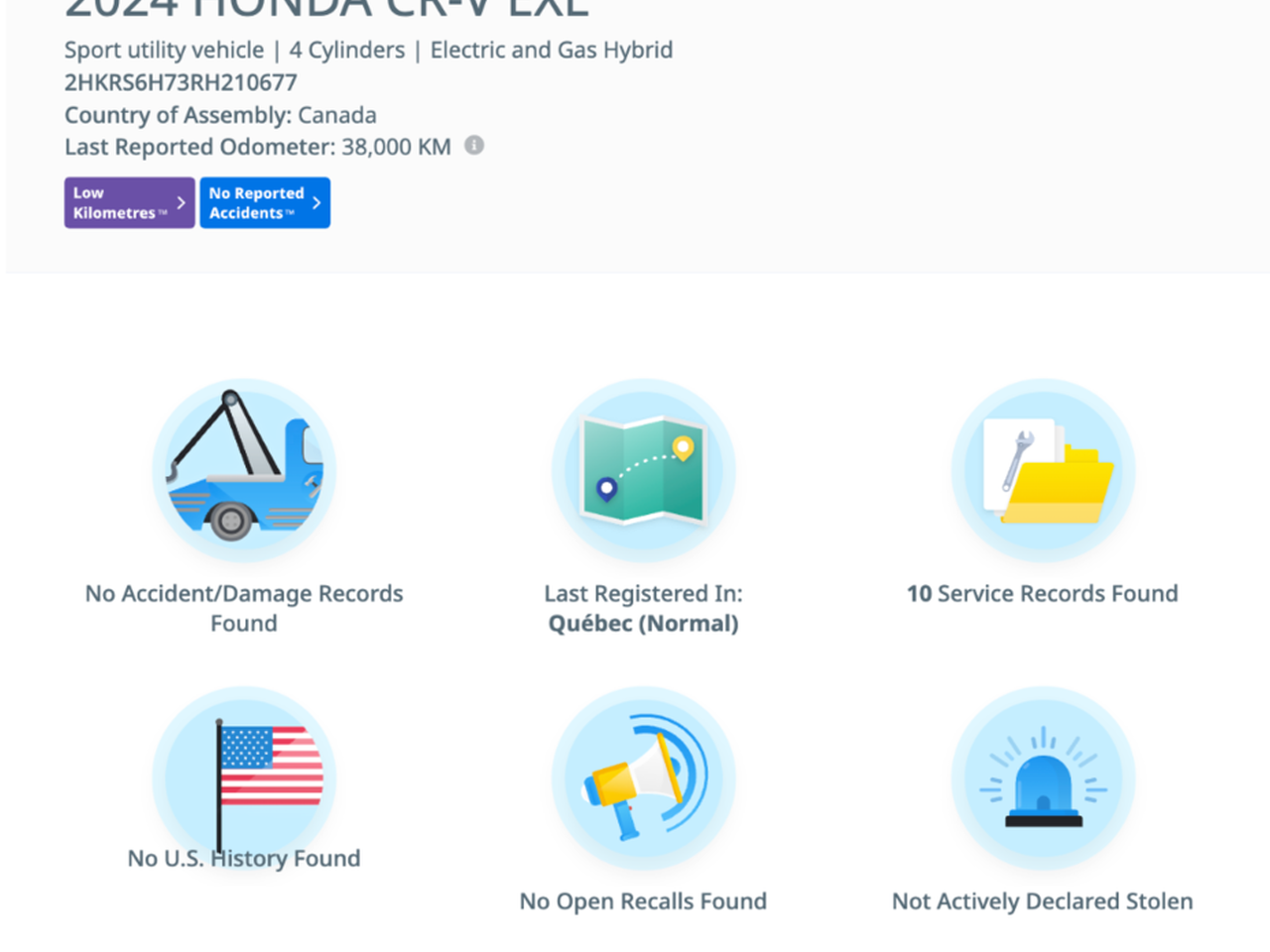Click the No U.S. History Found text

pos(244,859)
